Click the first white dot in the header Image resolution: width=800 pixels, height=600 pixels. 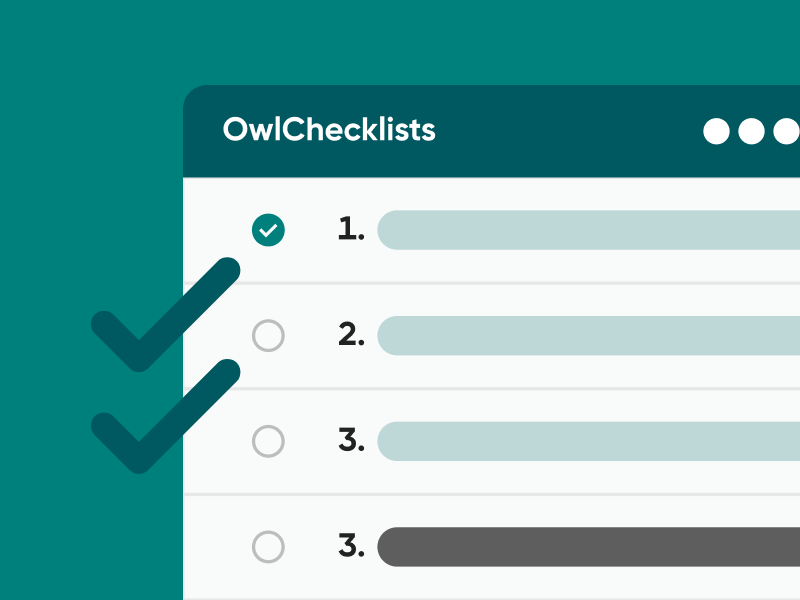(x=717, y=131)
